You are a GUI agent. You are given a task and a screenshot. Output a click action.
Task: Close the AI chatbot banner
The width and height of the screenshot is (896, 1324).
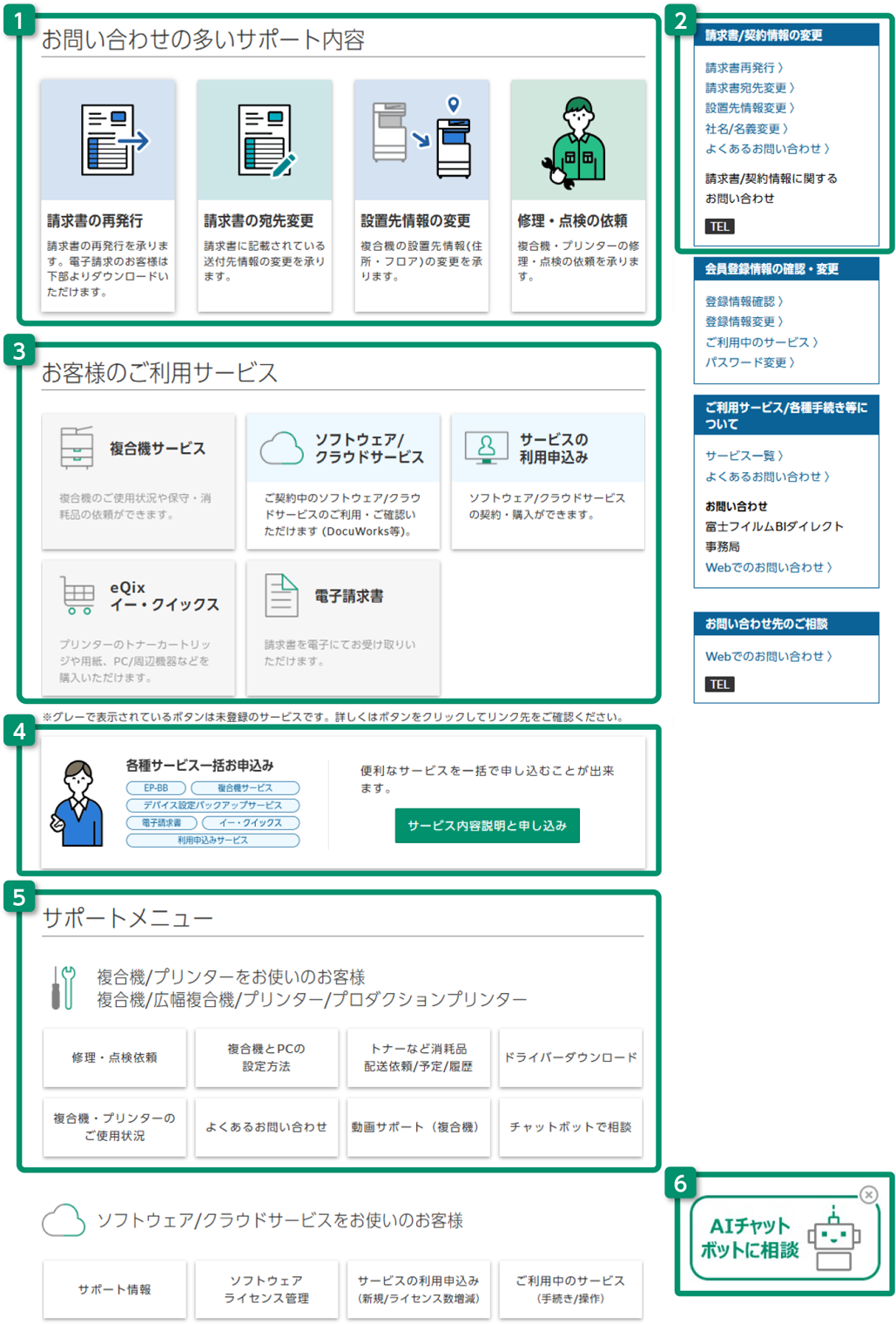(x=868, y=1194)
